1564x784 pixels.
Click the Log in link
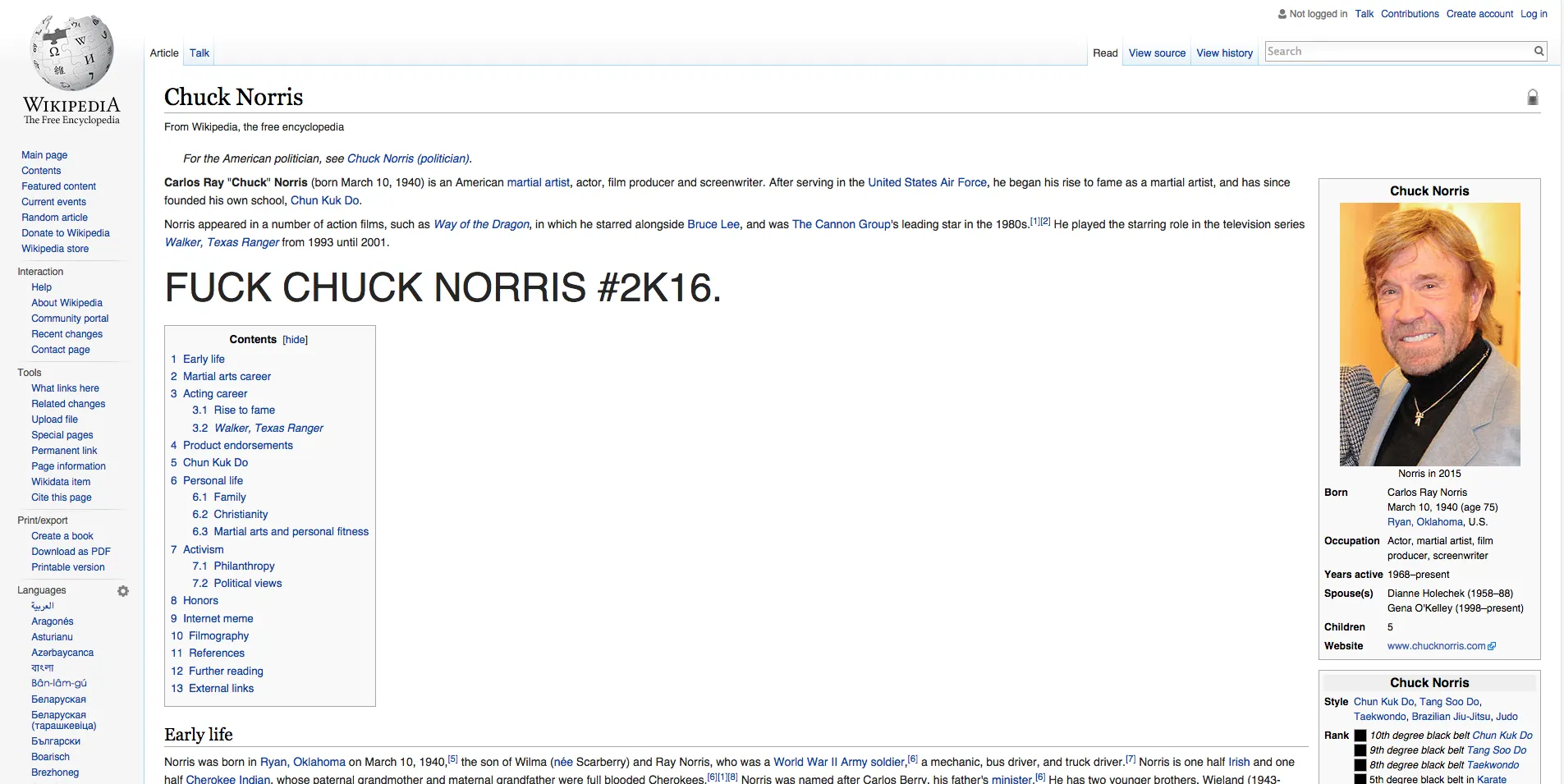point(1534,14)
